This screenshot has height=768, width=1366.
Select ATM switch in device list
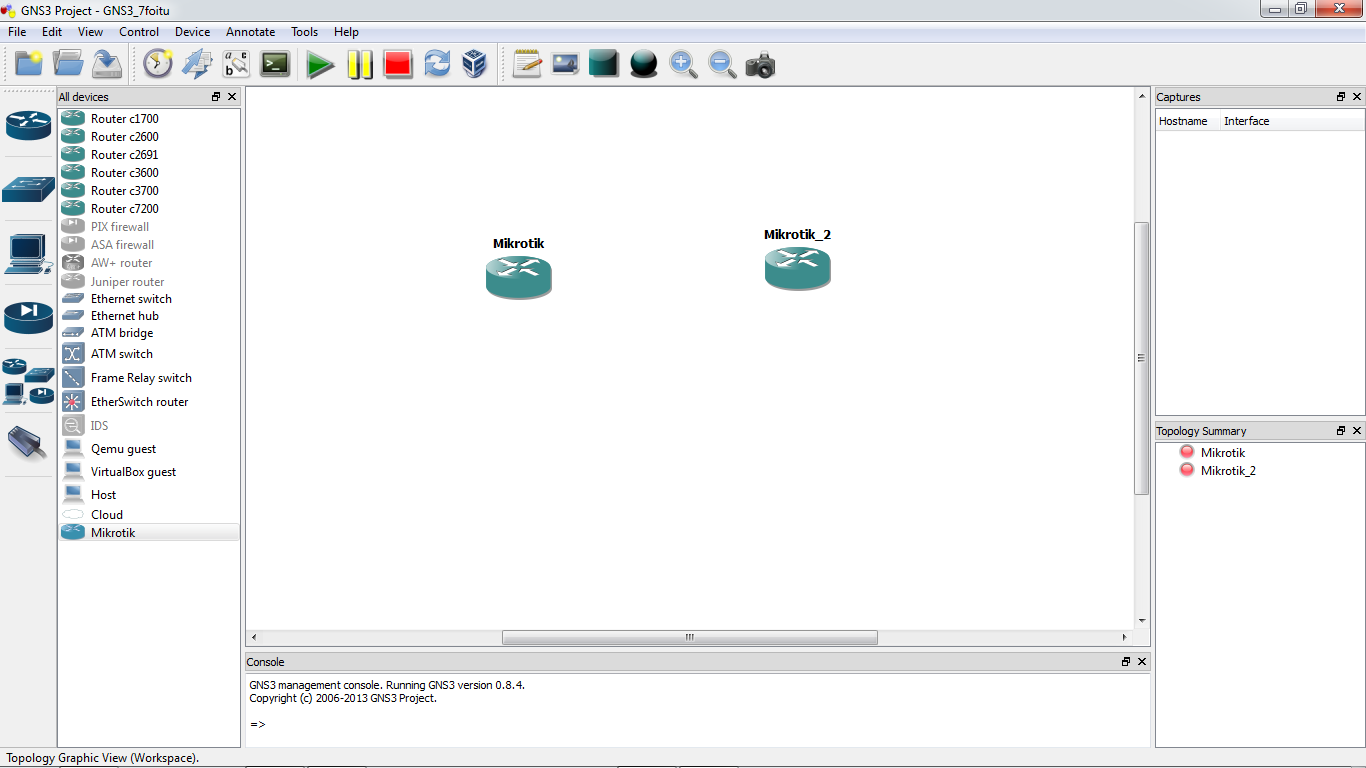pyautogui.click(x=149, y=354)
